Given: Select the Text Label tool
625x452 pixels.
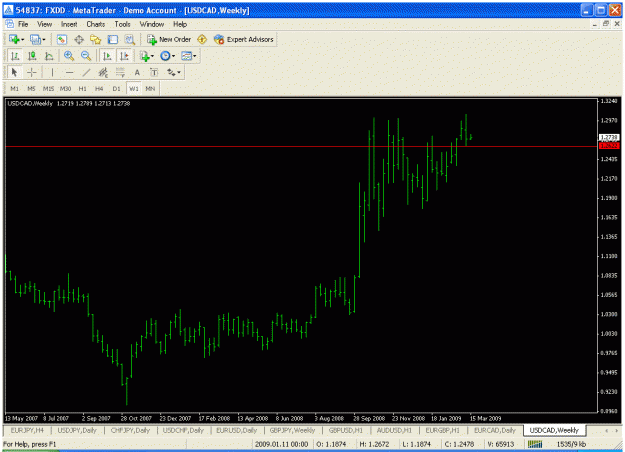Looking at the screenshot, I should (x=154, y=72).
